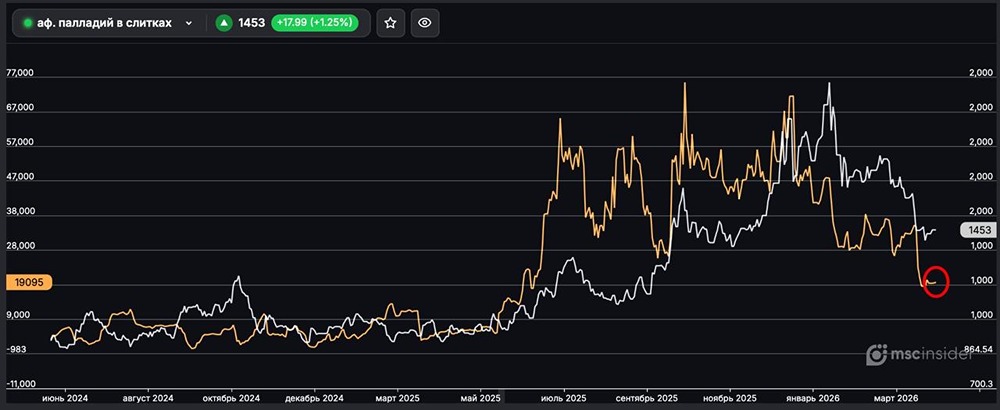The image size is (1000, 410).
Task: Click the green status dot before instrument name
Action: pos(27,23)
